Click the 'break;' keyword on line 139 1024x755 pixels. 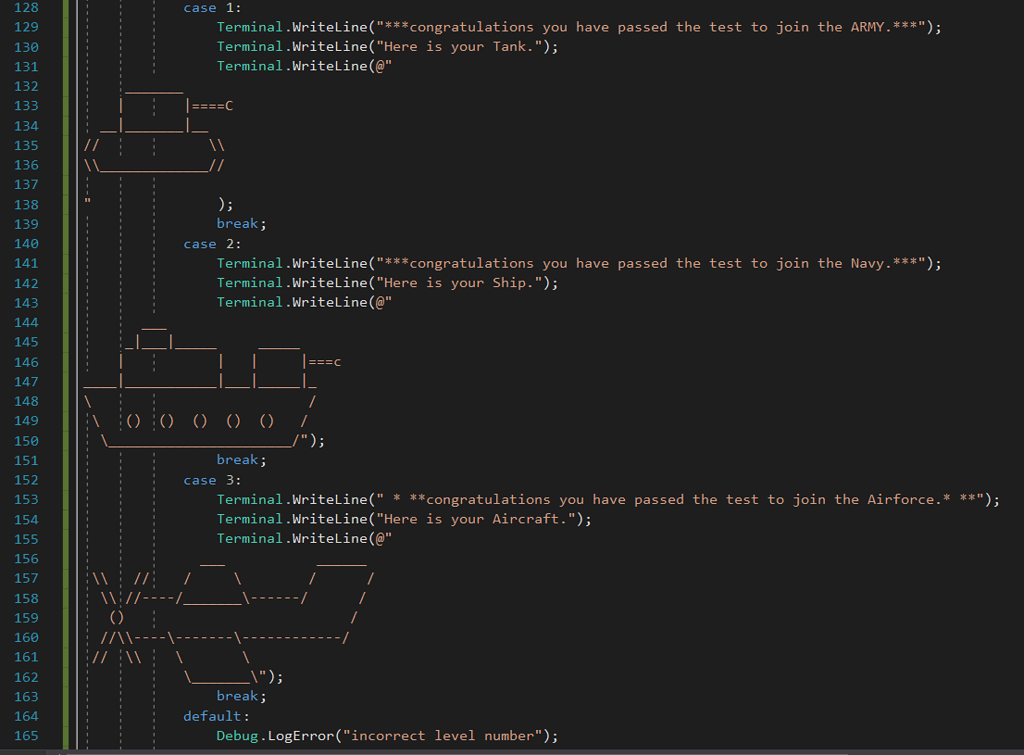(238, 223)
